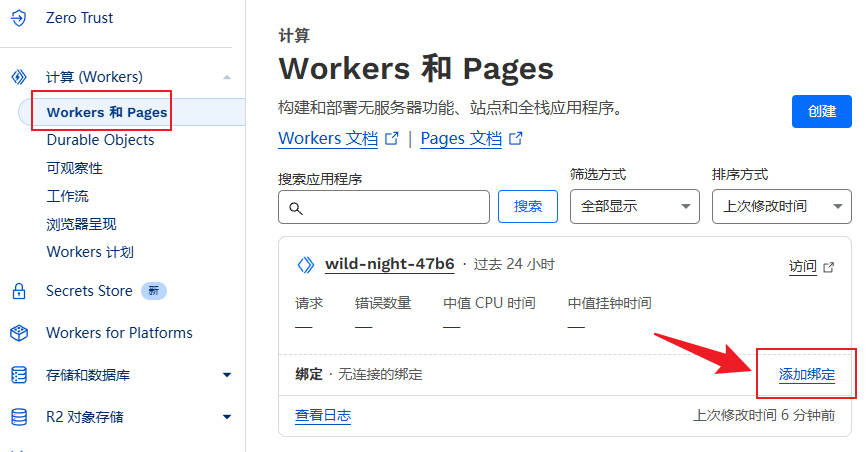Open 可观察性 in the sidebar
868x452 pixels.
click(74, 168)
